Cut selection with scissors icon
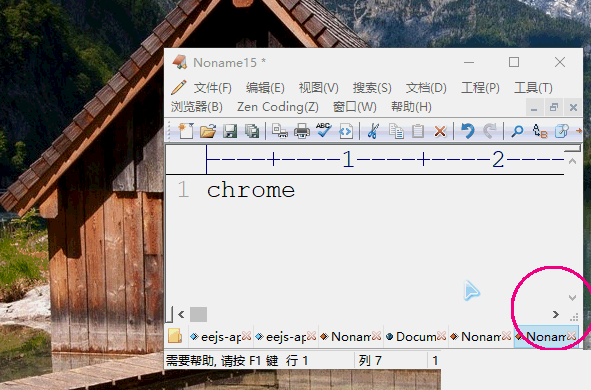 (x=373, y=131)
